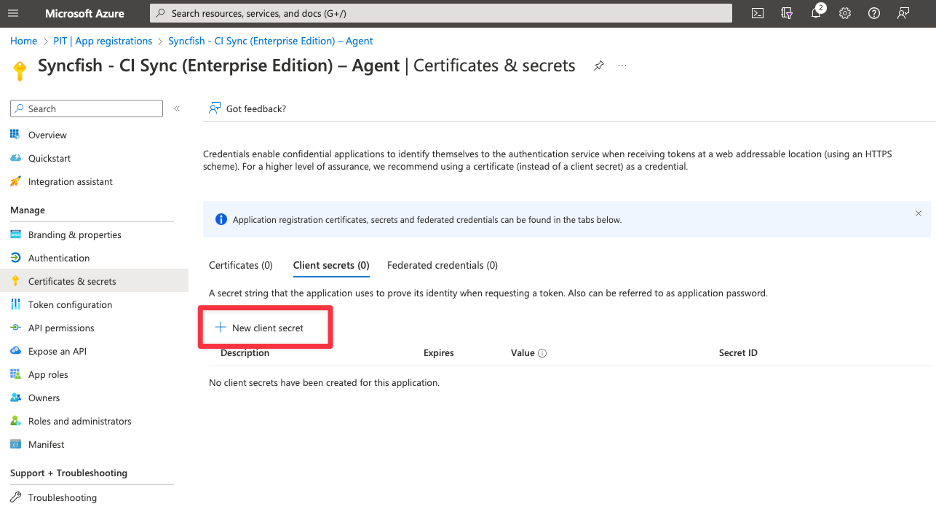This screenshot has height=510, width=936.
Task: Click the Overview icon in the sidebar
Action: (x=16, y=134)
